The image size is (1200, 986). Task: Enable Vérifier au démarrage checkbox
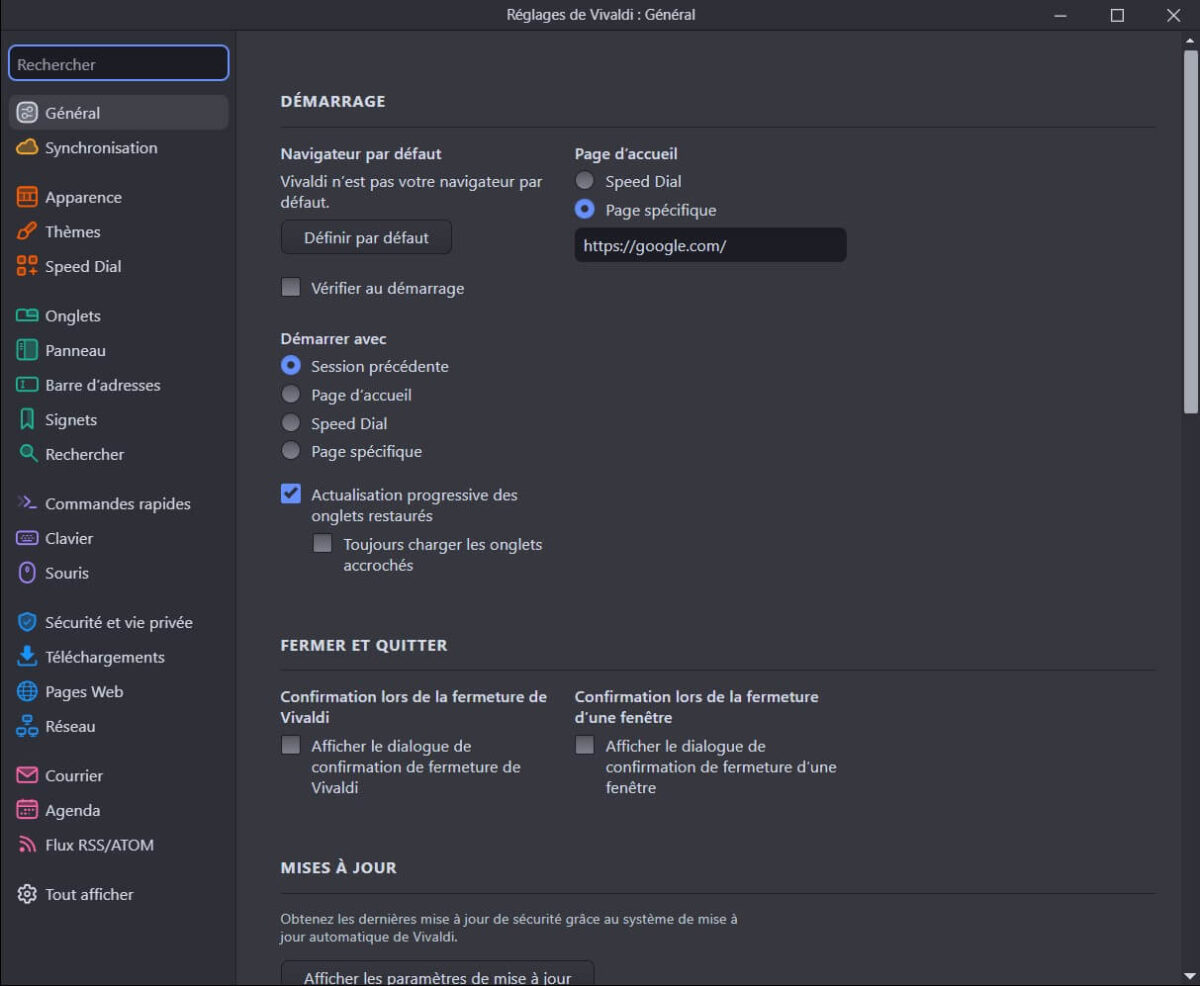pyautogui.click(x=291, y=287)
